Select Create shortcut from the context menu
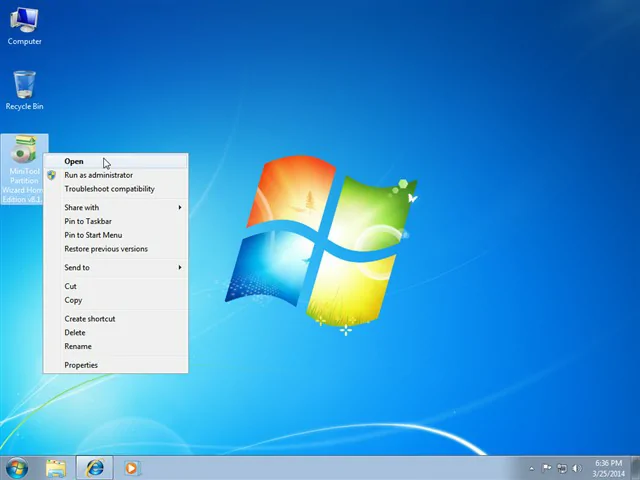Screen dimensions: 640x480 tap(90, 319)
